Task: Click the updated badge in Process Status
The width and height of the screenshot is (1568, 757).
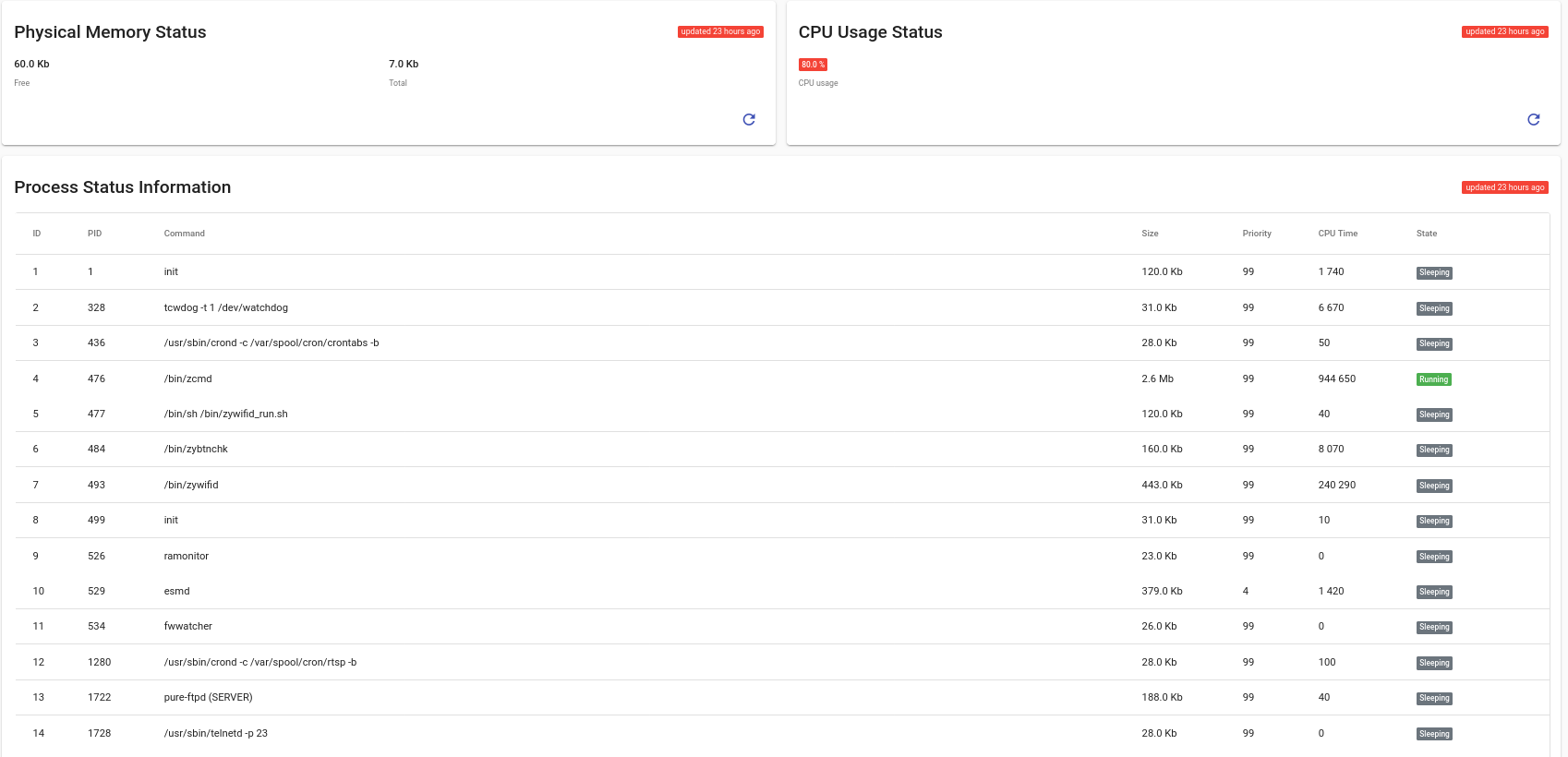Action: pyautogui.click(x=1504, y=187)
